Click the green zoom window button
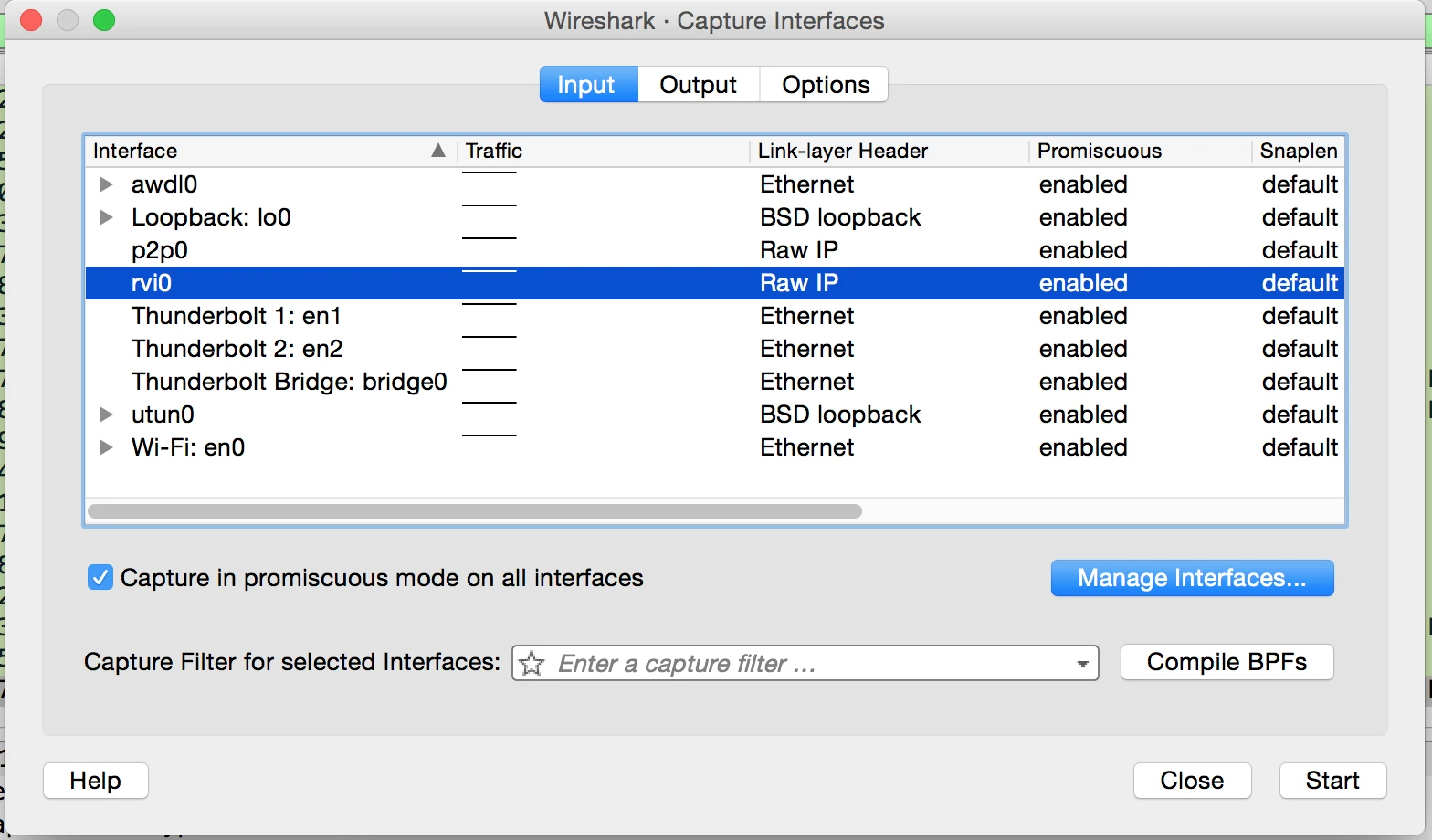 [x=104, y=20]
